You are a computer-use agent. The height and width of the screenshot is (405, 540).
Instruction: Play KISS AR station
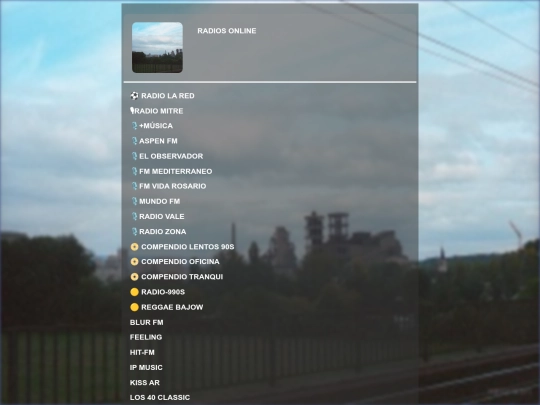pos(145,383)
